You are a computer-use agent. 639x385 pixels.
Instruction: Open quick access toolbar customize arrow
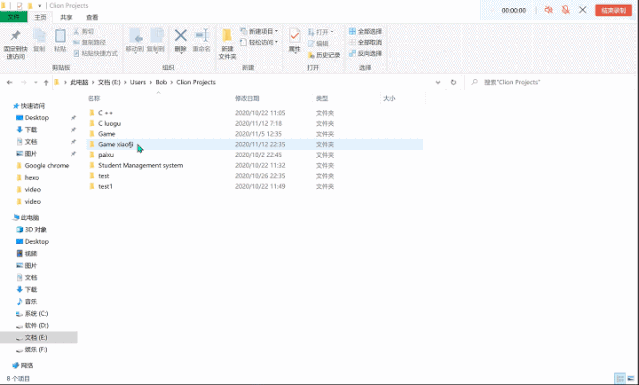click(x=40, y=6)
